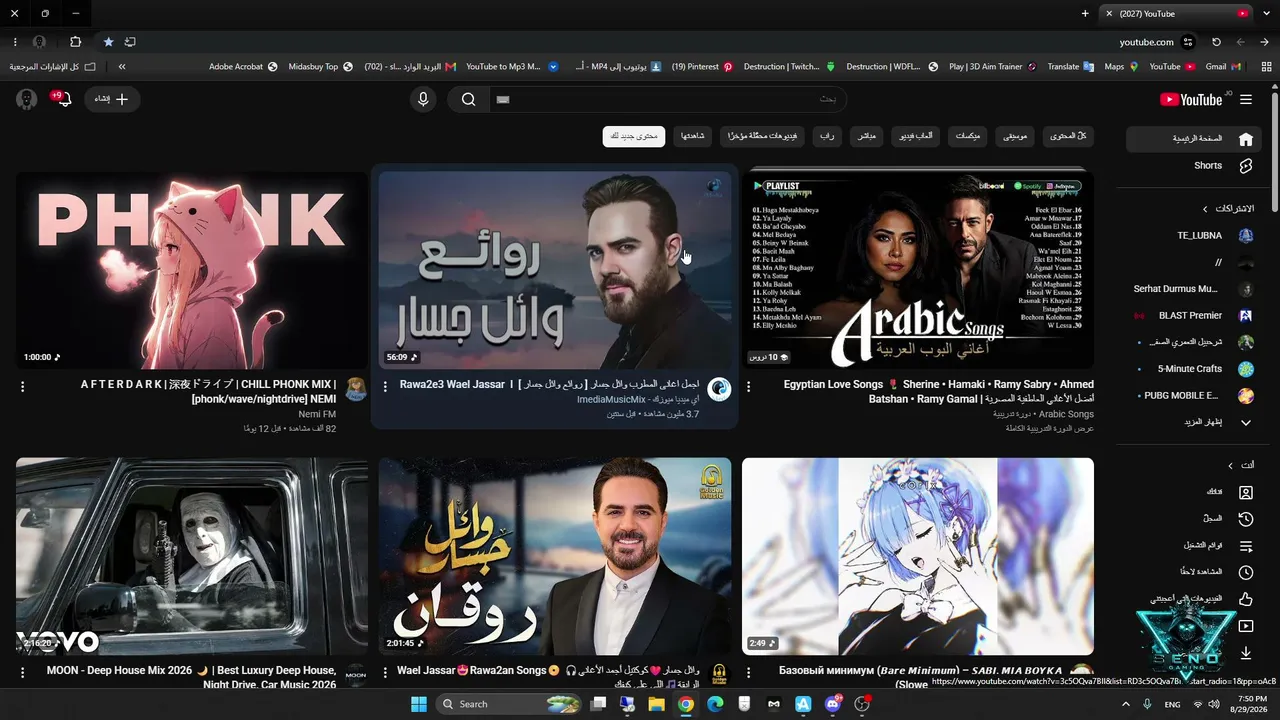View site information next to youtube.com
1280x720 pixels.
coord(1188,42)
